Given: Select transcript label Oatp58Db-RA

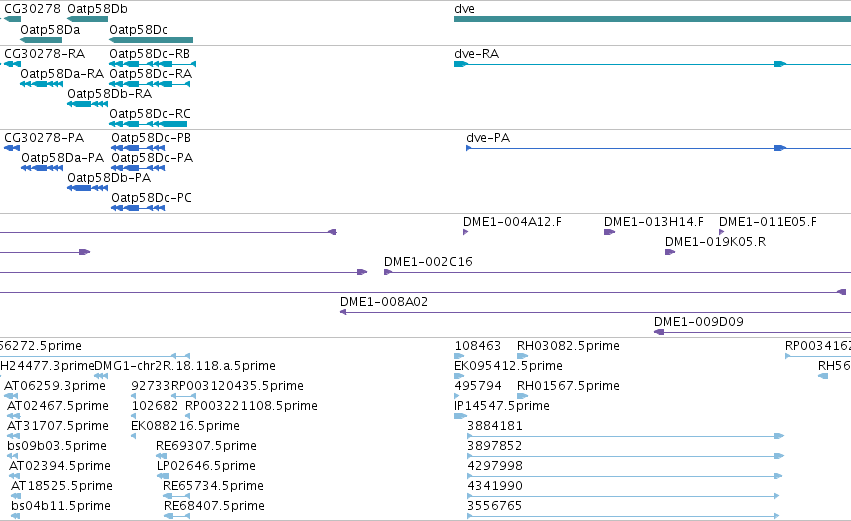Looking at the screenshot, I should (109, 94).
